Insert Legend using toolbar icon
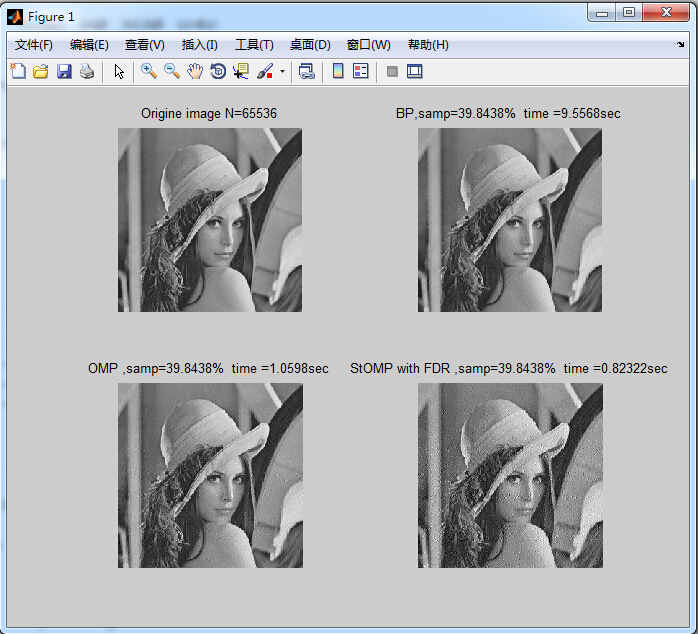This screenshot has height=634, width=698. 361,71
